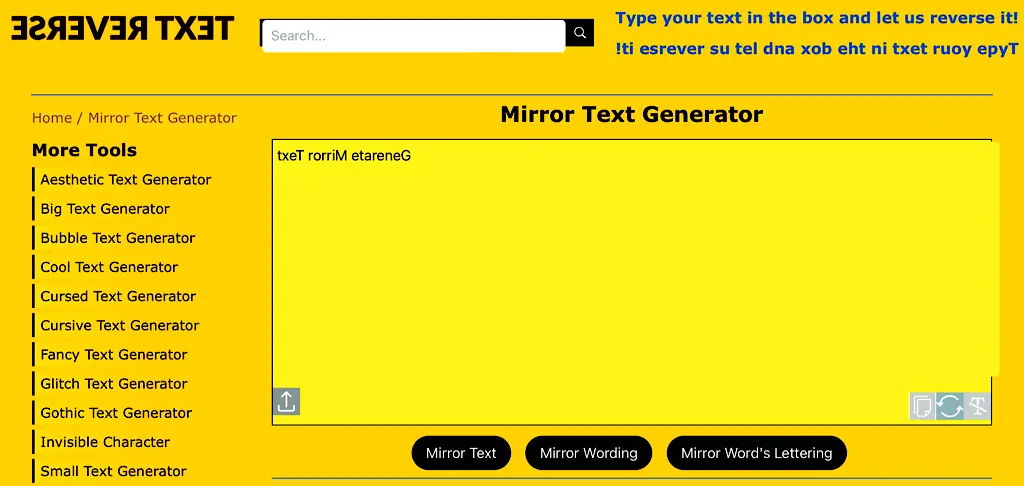Clear text with the strikethrough T icon

coord(977,406)
